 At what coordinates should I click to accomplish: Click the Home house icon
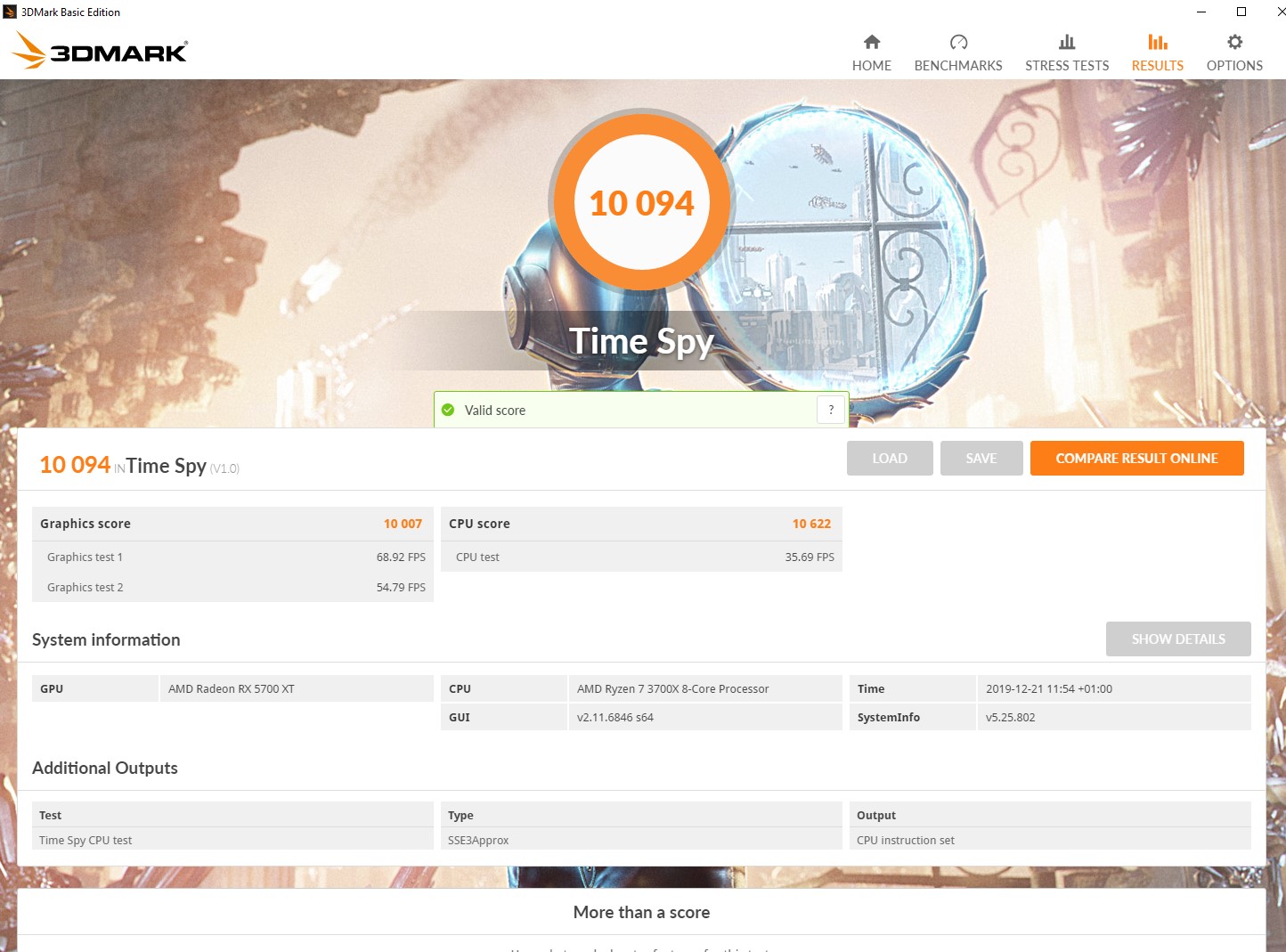tap(871, 42)
